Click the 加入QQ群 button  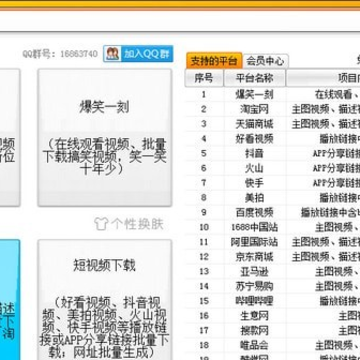point(138,54)
